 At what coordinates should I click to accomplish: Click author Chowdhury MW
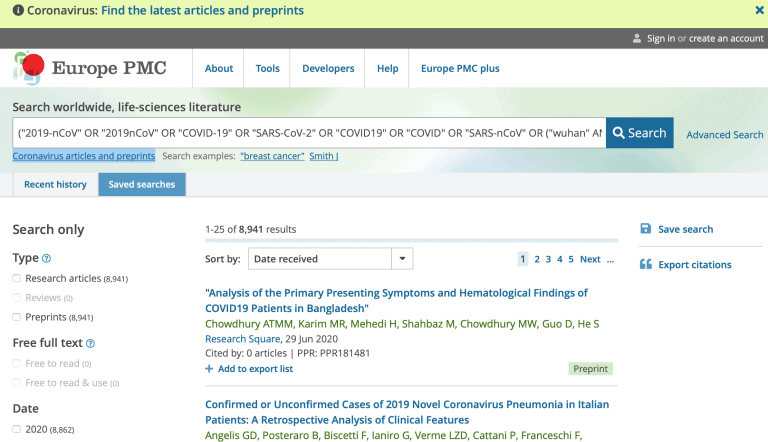pyautogui.click(x=498, y=324)
